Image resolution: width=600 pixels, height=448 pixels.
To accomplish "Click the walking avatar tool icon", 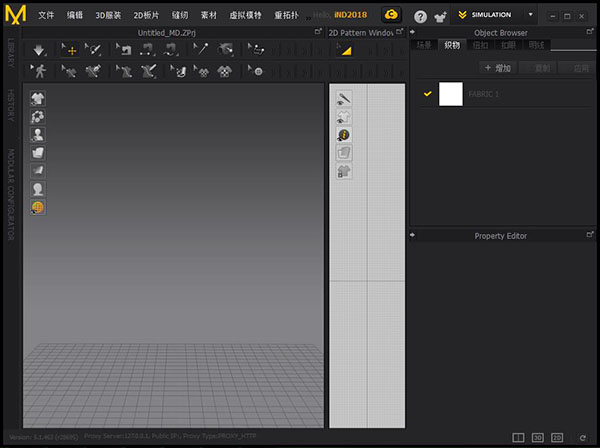I will (x=39, y=71).
